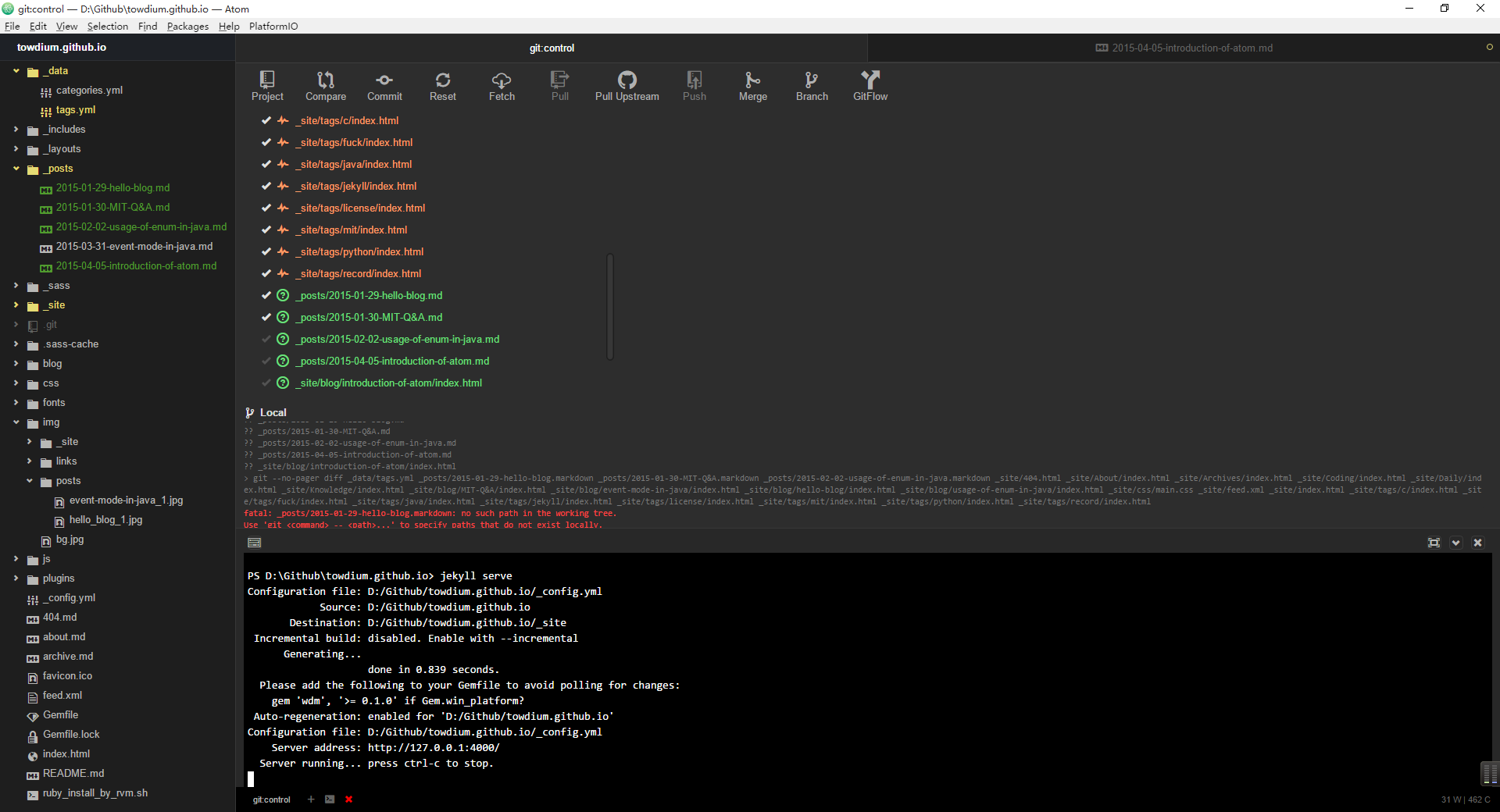
Task: Click the Local branch icon
Action: point(250,412)
